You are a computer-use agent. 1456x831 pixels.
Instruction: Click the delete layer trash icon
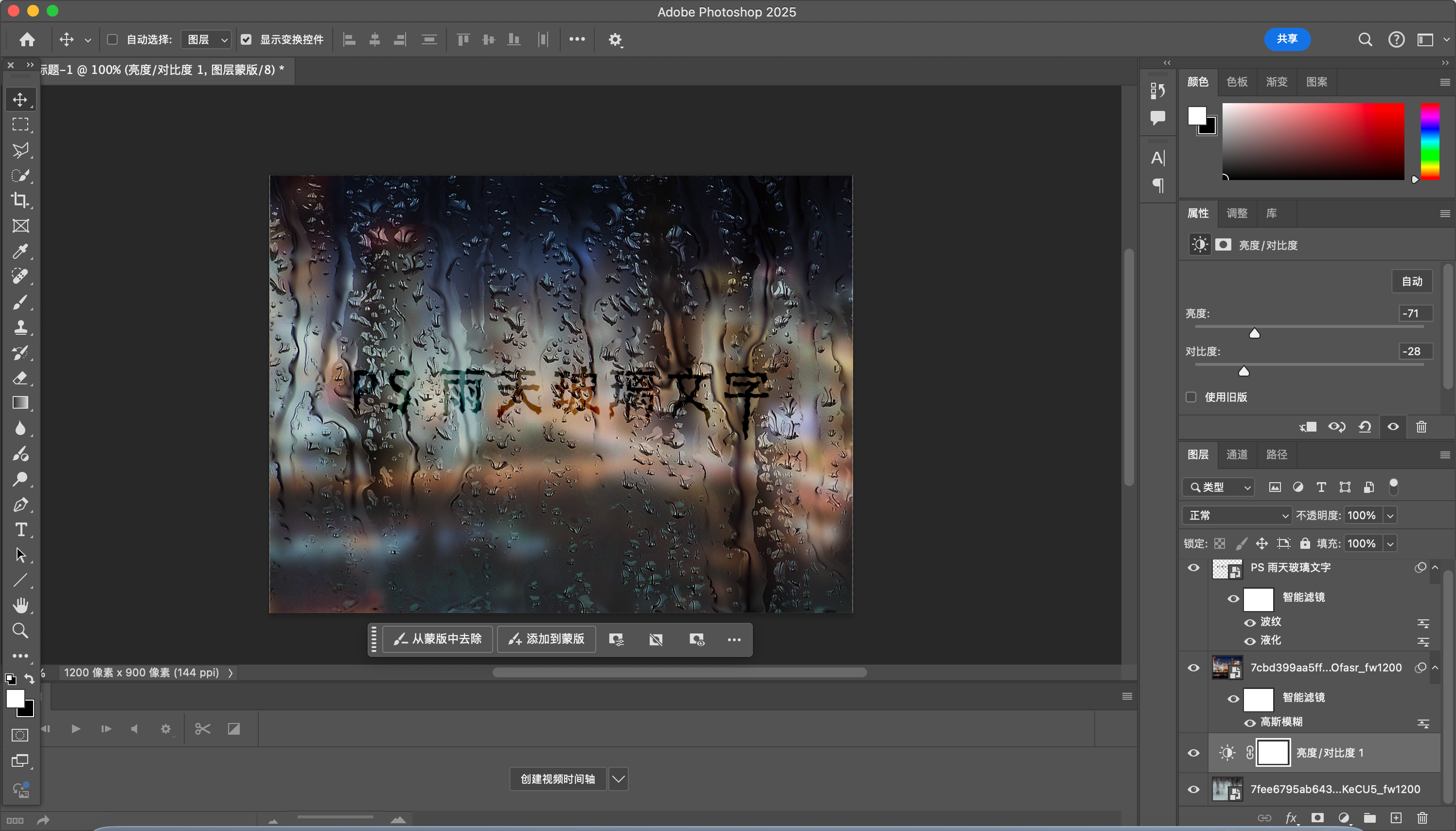point(1422,818)
